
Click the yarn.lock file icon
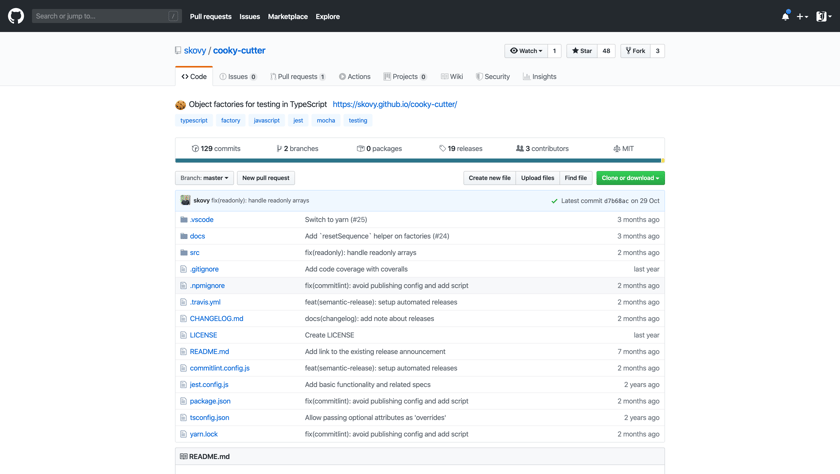184,434
